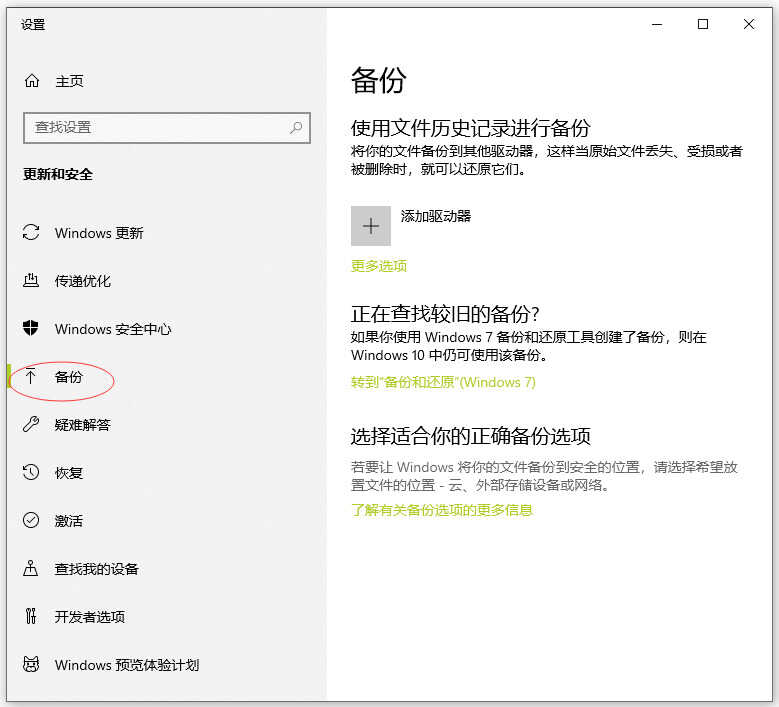Open Windows 安全中心 settings

(x=113, y=329)
